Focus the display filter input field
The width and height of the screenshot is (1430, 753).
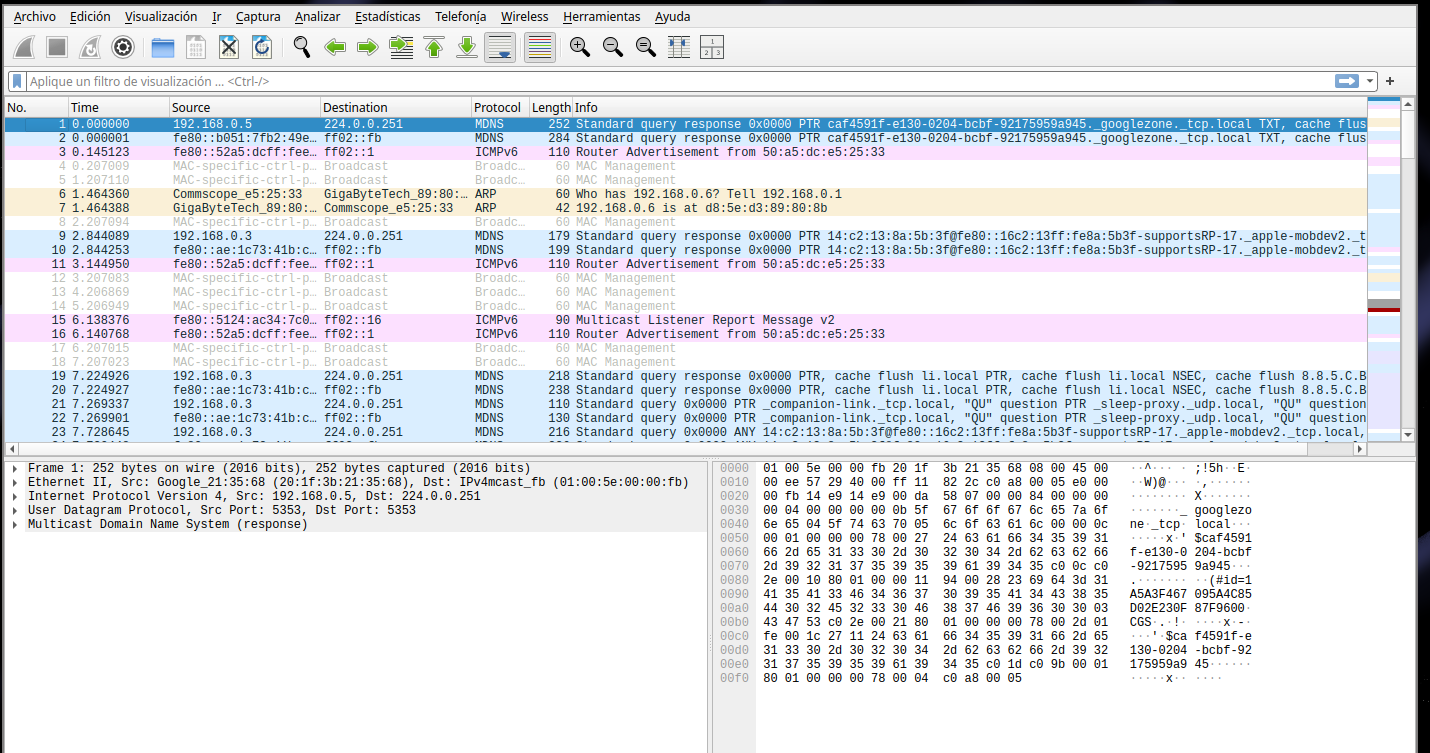click(x=680, y=81)
